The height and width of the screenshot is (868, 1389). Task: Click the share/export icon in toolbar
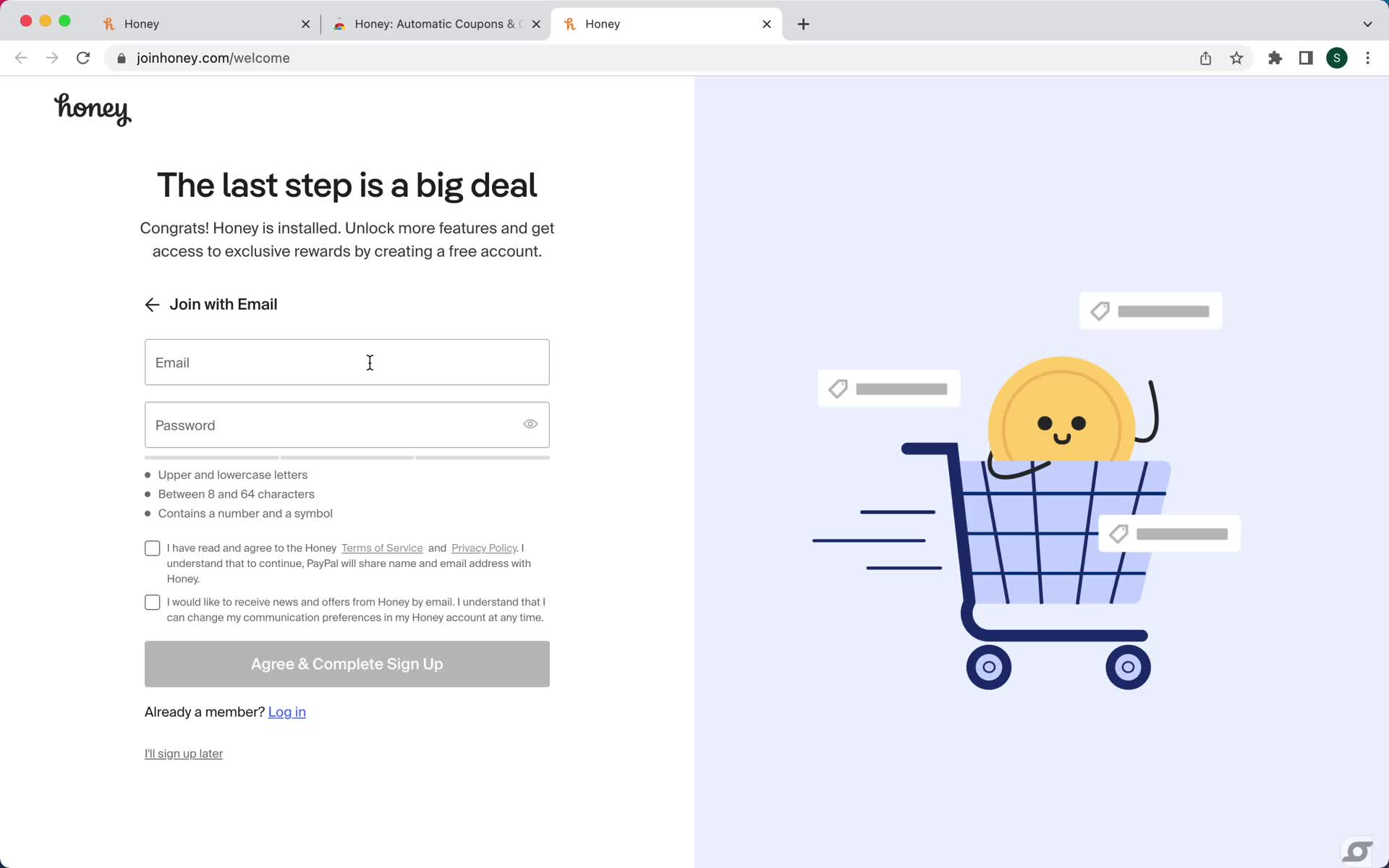(1205, 58)
